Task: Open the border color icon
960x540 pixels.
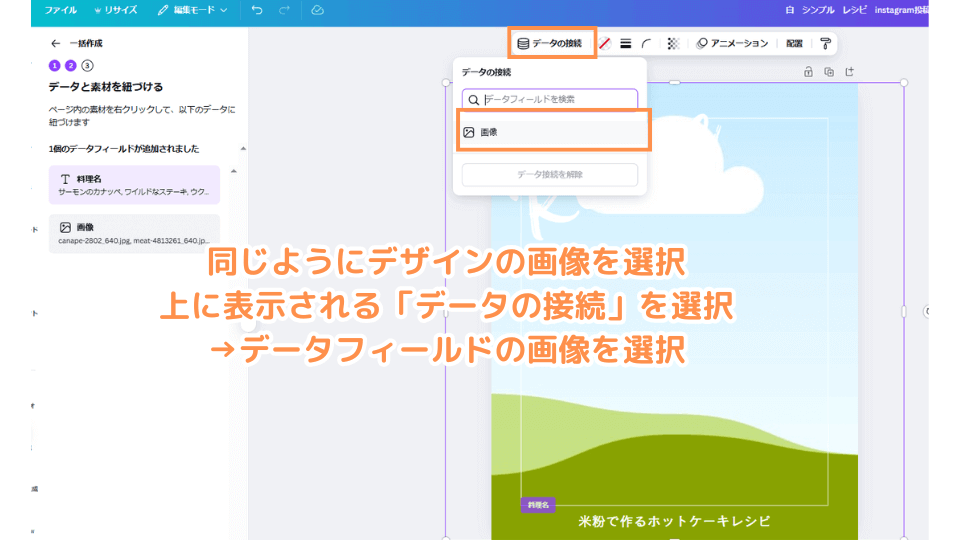Action: click(x=604, y=43)
